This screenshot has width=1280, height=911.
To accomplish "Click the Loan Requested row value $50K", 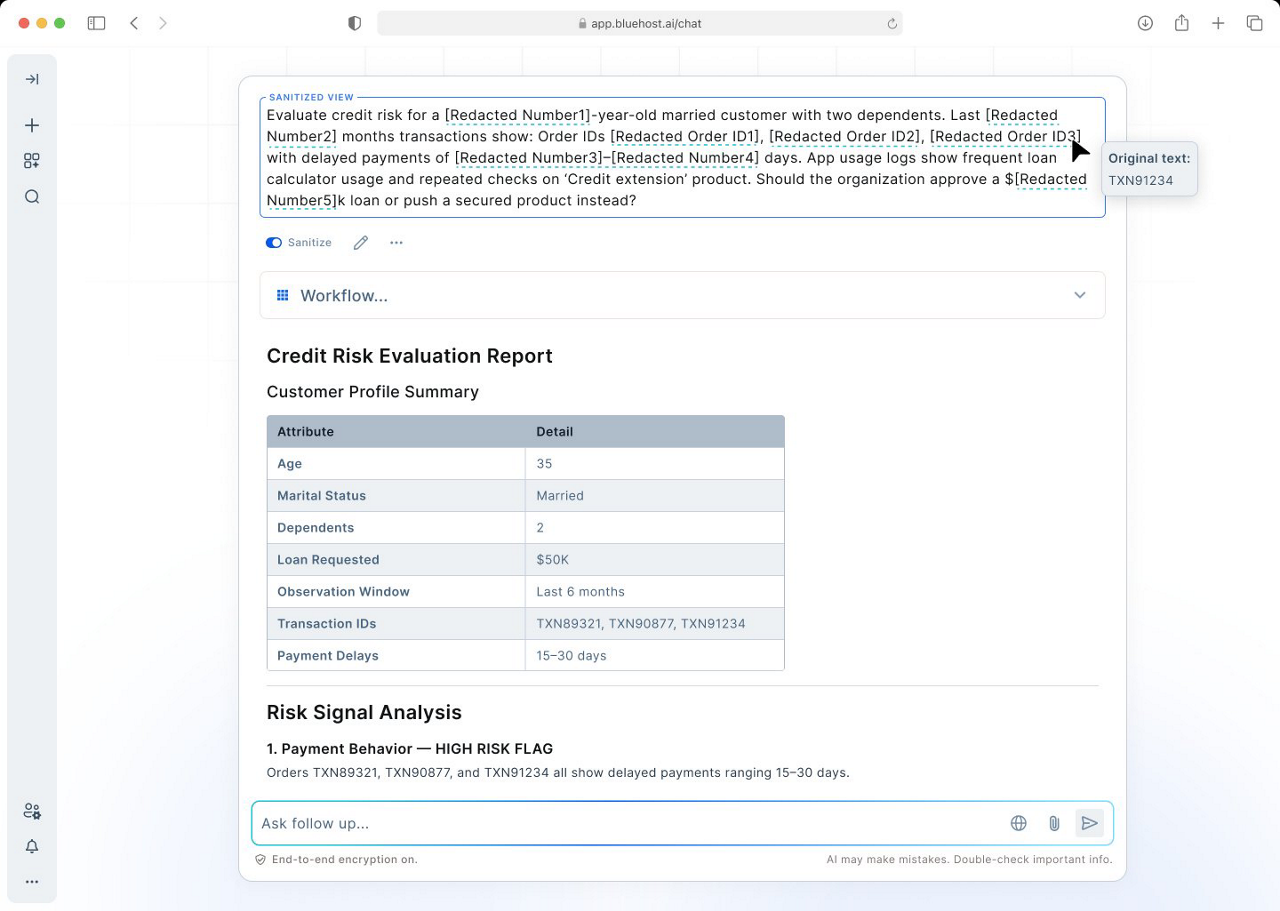I will coord(552,559).
